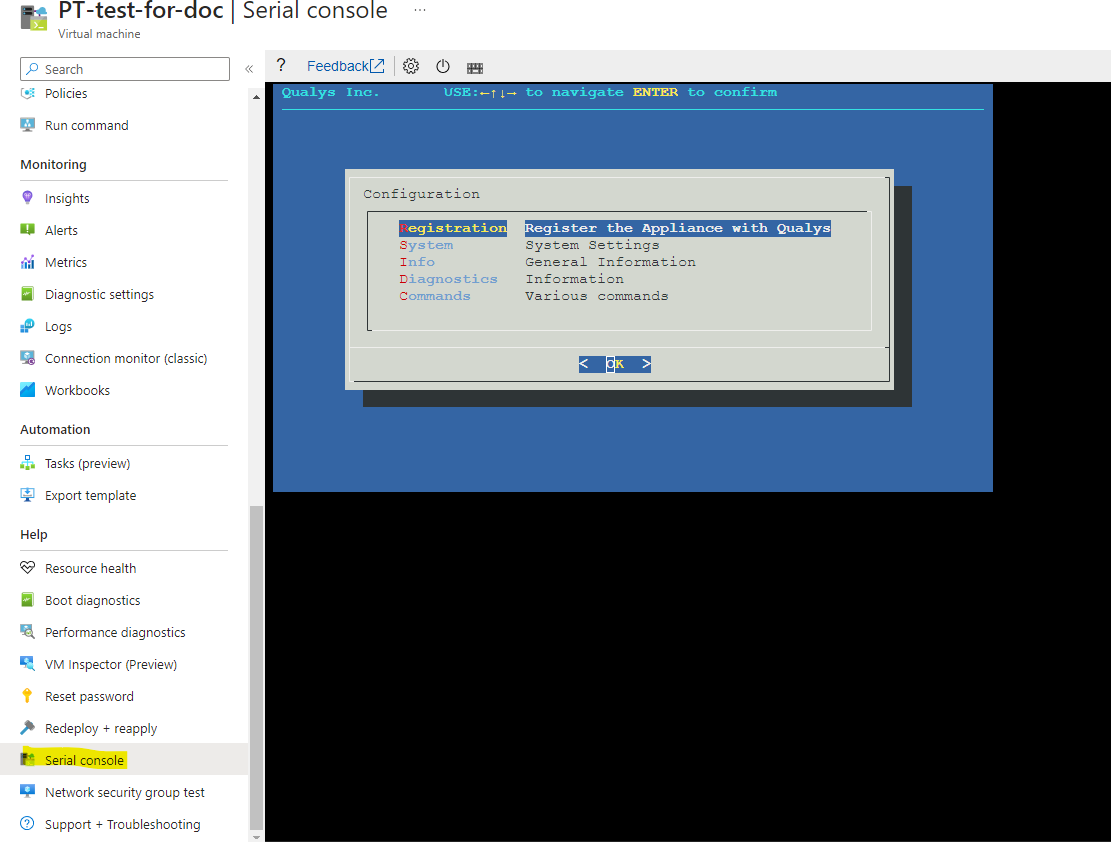Open Logs in sidebar

(58, 327)
